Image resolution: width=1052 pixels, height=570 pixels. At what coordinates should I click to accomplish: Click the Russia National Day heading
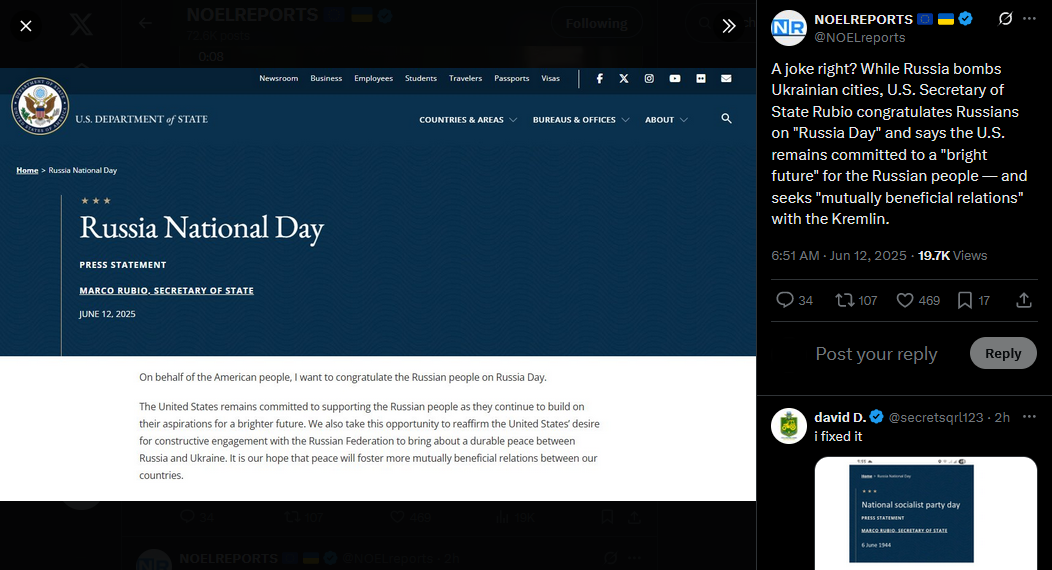click(x=201, y=228)
